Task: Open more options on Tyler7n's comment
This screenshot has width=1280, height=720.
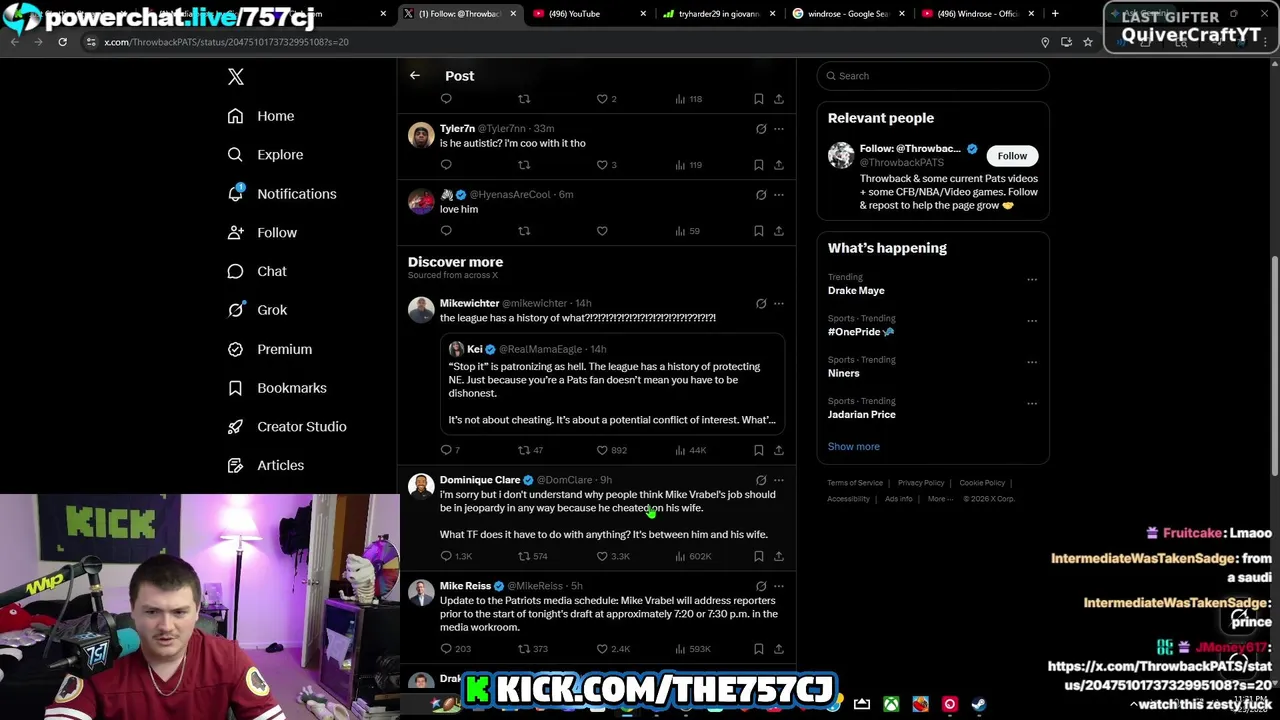Action: (x=779, y=129)
